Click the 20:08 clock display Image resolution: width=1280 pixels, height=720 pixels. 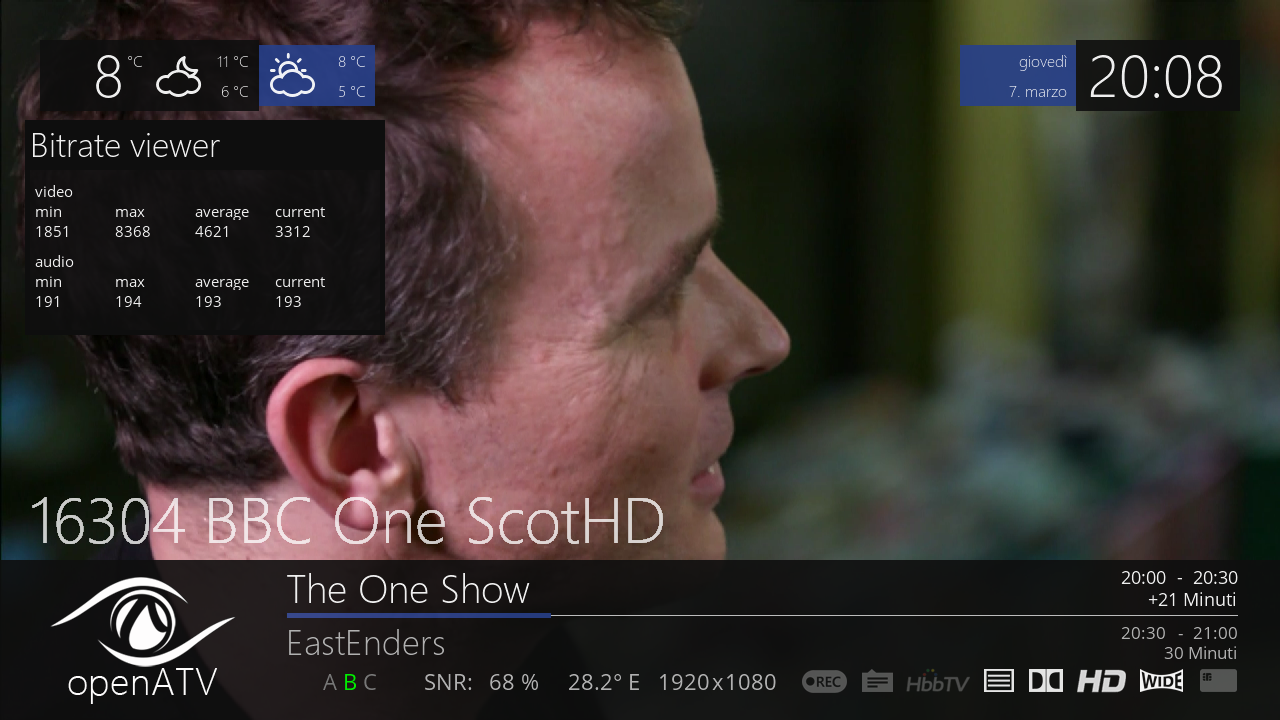coord(1156,76)
